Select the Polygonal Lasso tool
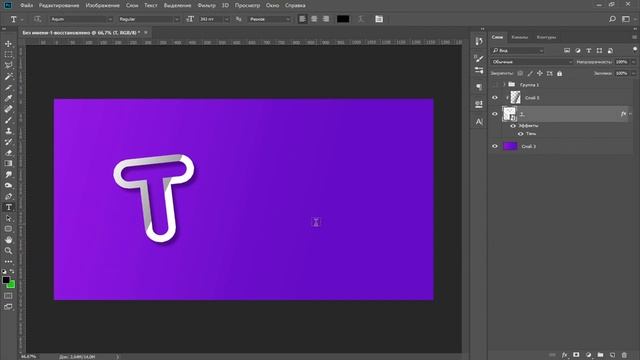The height and width of the screenshot is (360, 640). tap(8, 65)
